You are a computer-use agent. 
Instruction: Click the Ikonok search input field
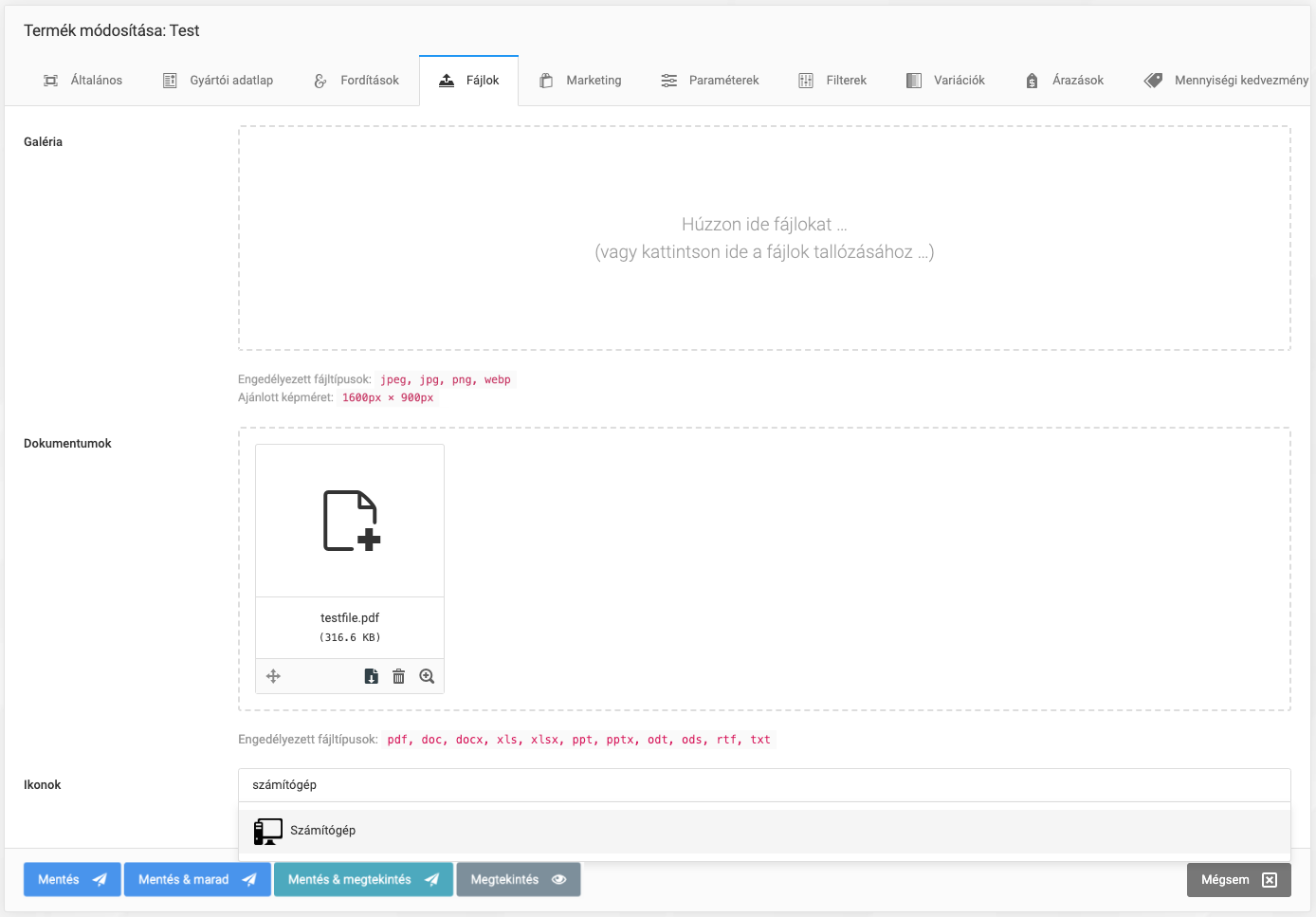764,785
